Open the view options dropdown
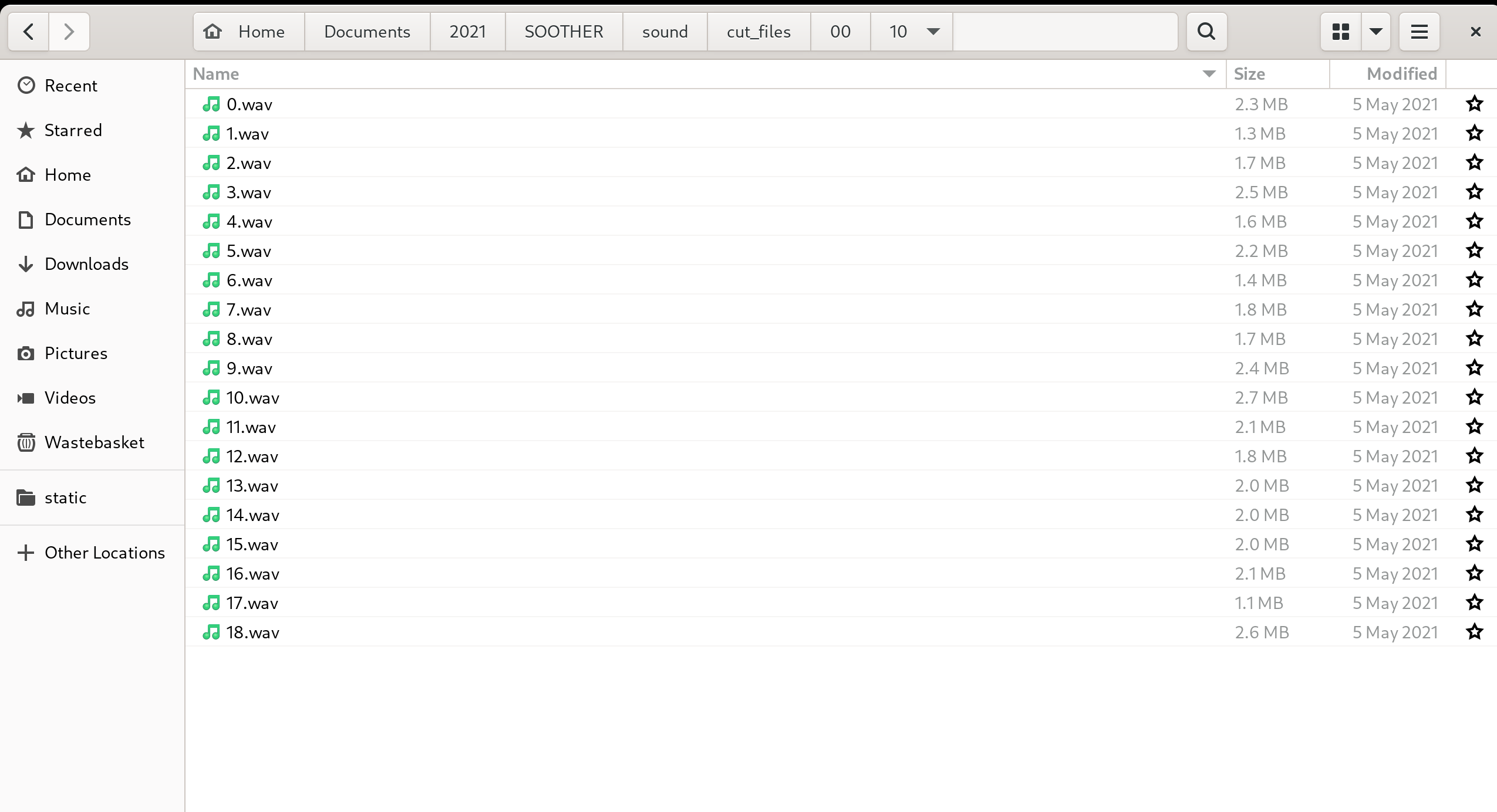1497x812 pixels. (1375, 31)
